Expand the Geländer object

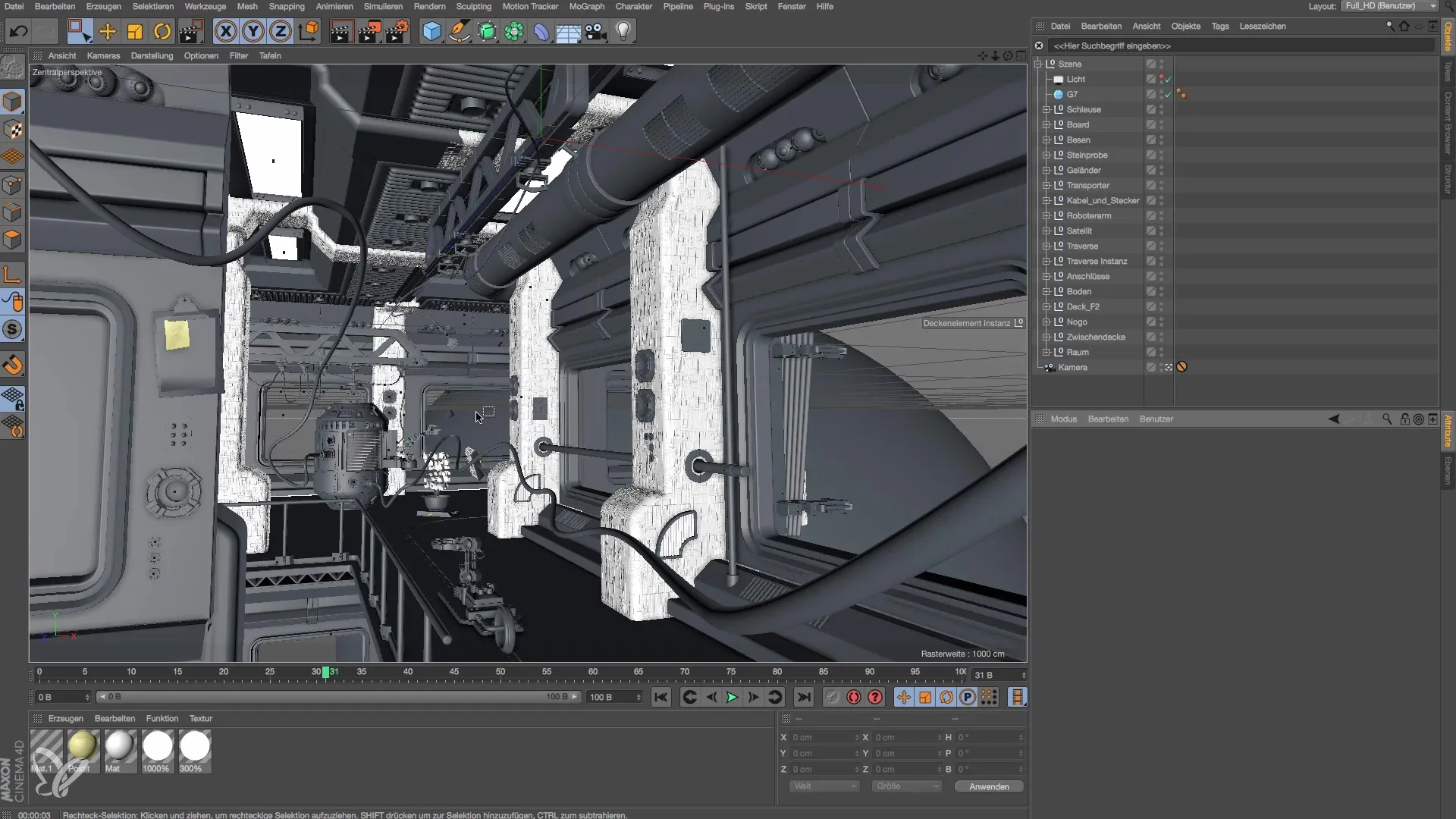tap(1046, 170)
